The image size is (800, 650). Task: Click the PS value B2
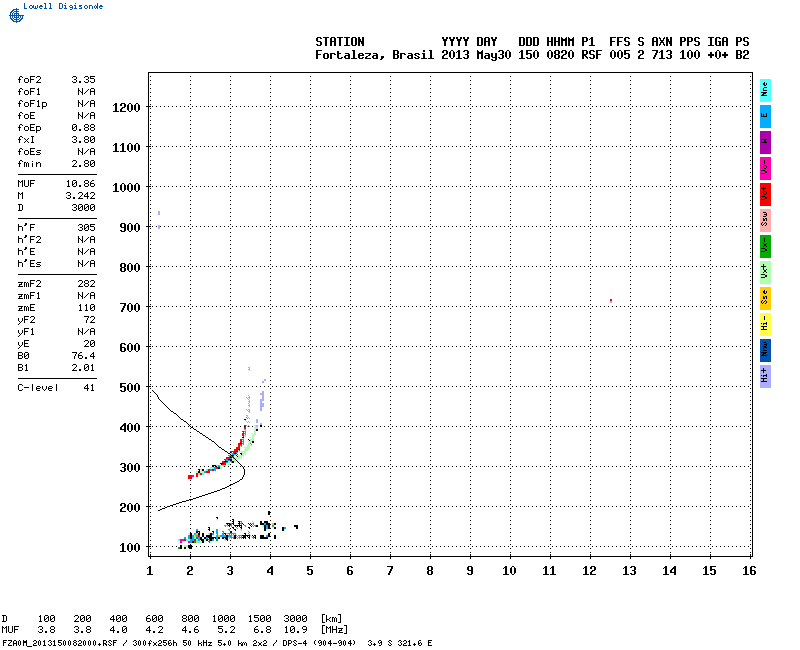(x=742, y=55)
